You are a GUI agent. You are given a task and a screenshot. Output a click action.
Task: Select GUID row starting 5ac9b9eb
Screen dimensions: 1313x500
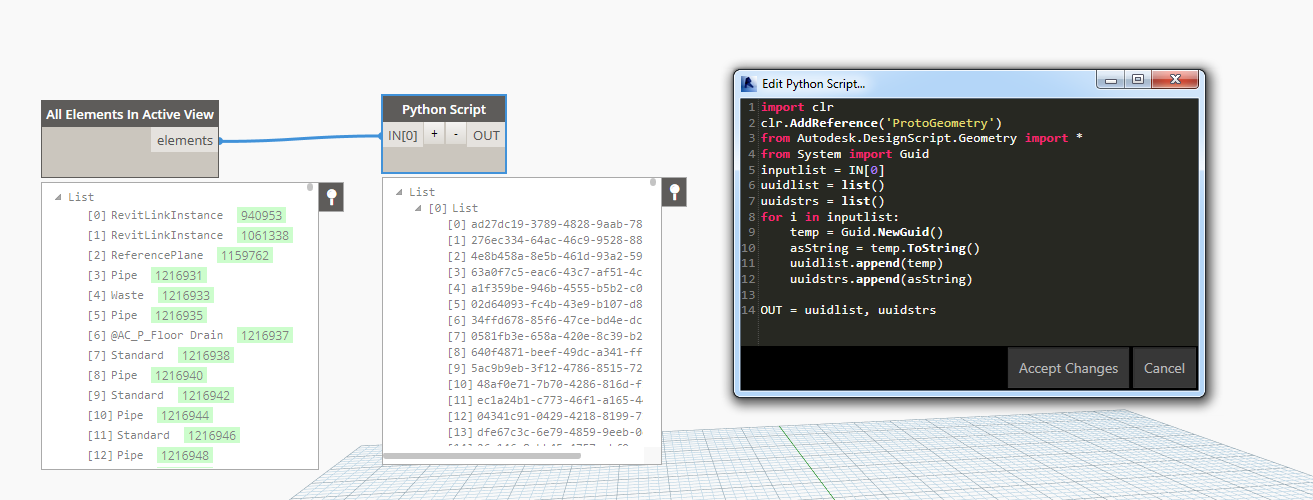(545, 368)
